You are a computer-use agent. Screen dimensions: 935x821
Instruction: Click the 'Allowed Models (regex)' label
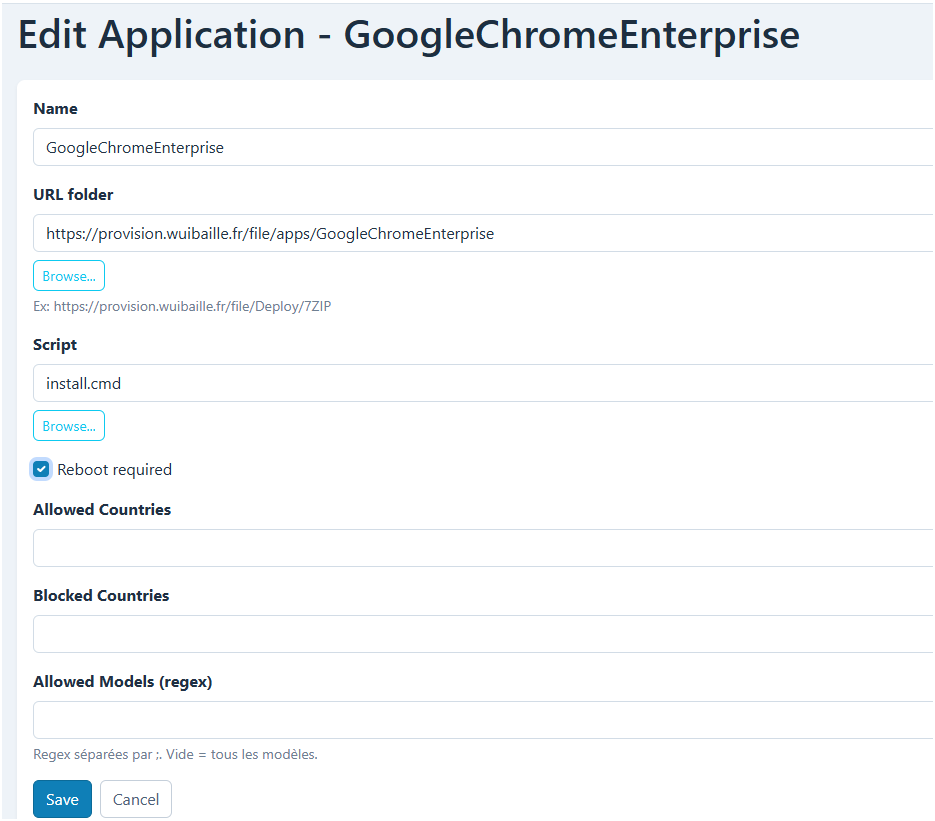pos(123,682)
